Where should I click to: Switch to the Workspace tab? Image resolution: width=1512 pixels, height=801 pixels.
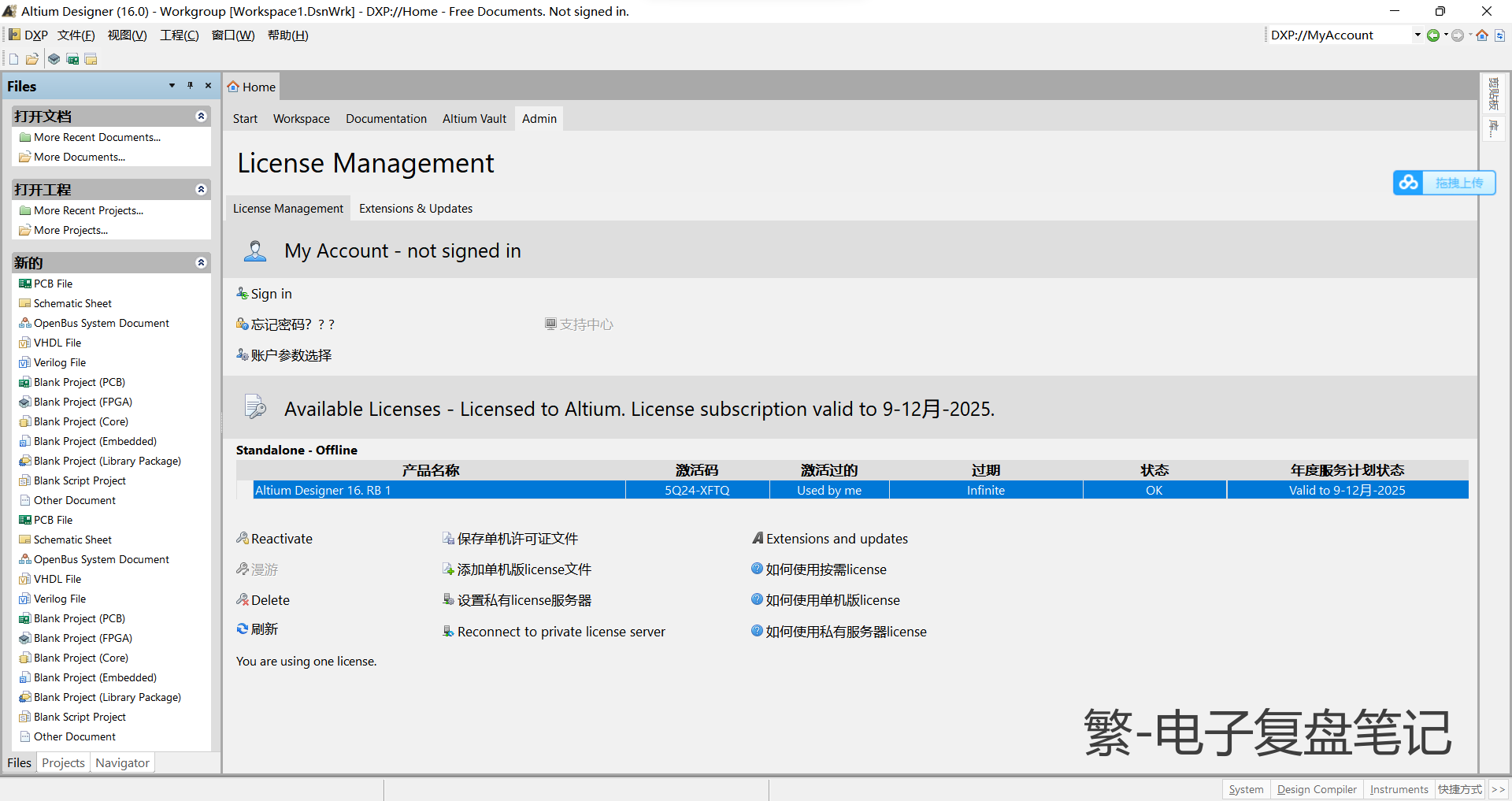pos(302,119)
